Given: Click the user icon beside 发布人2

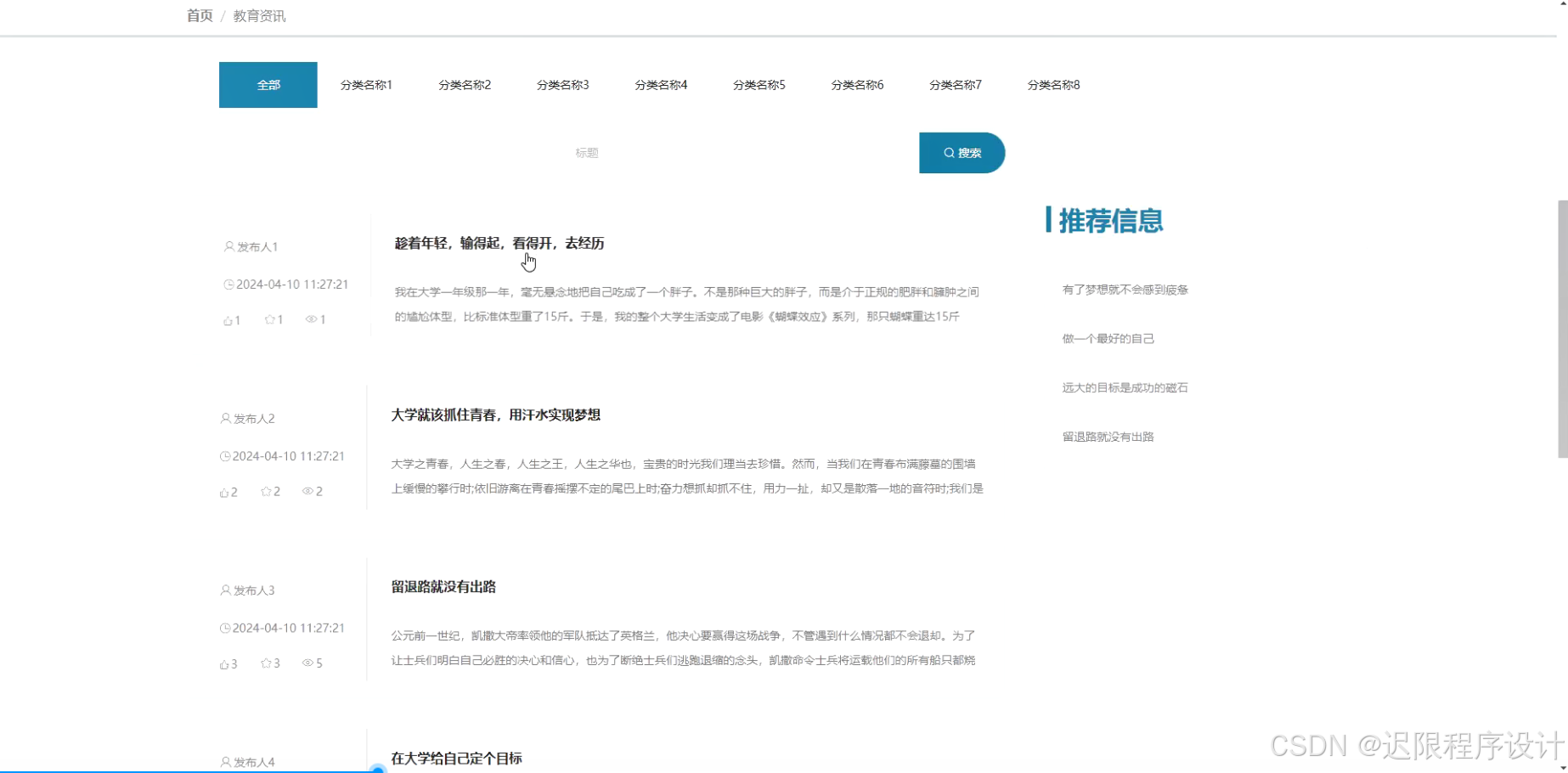Looking at the screenshot, I should point(225,418).
